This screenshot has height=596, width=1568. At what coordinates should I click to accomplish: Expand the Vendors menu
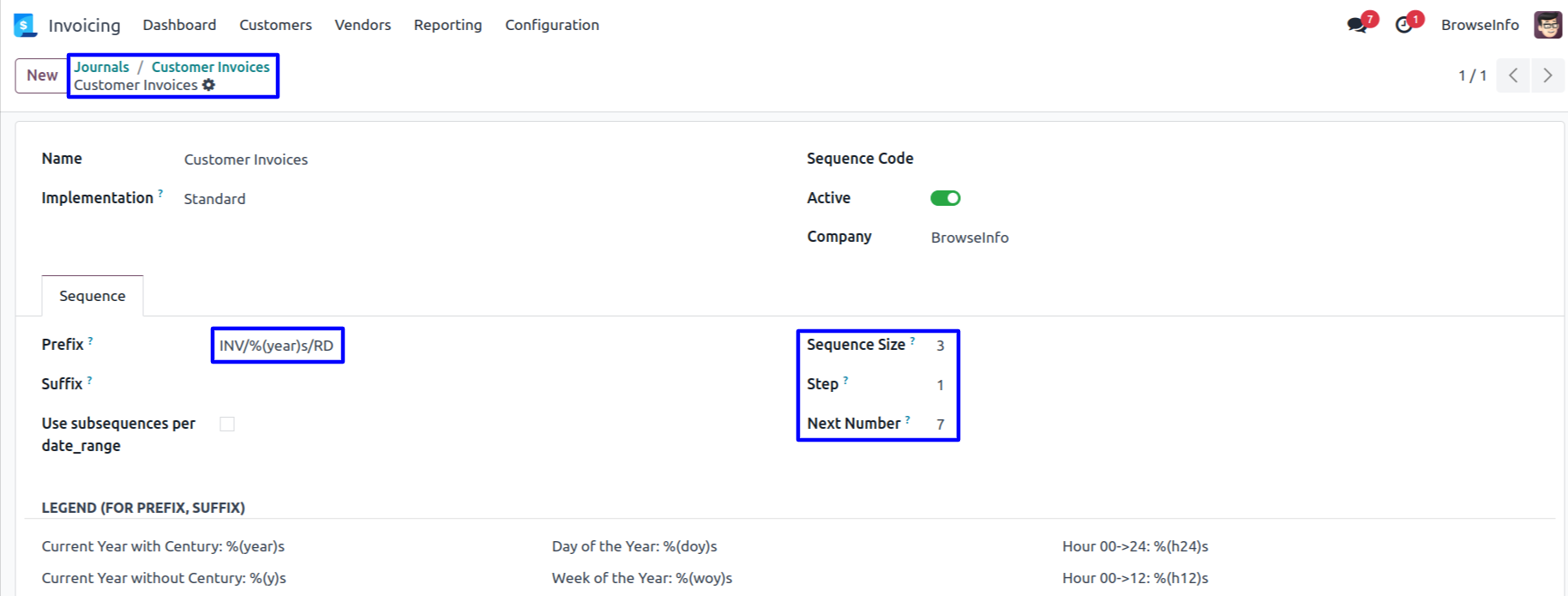coord(363,25)
